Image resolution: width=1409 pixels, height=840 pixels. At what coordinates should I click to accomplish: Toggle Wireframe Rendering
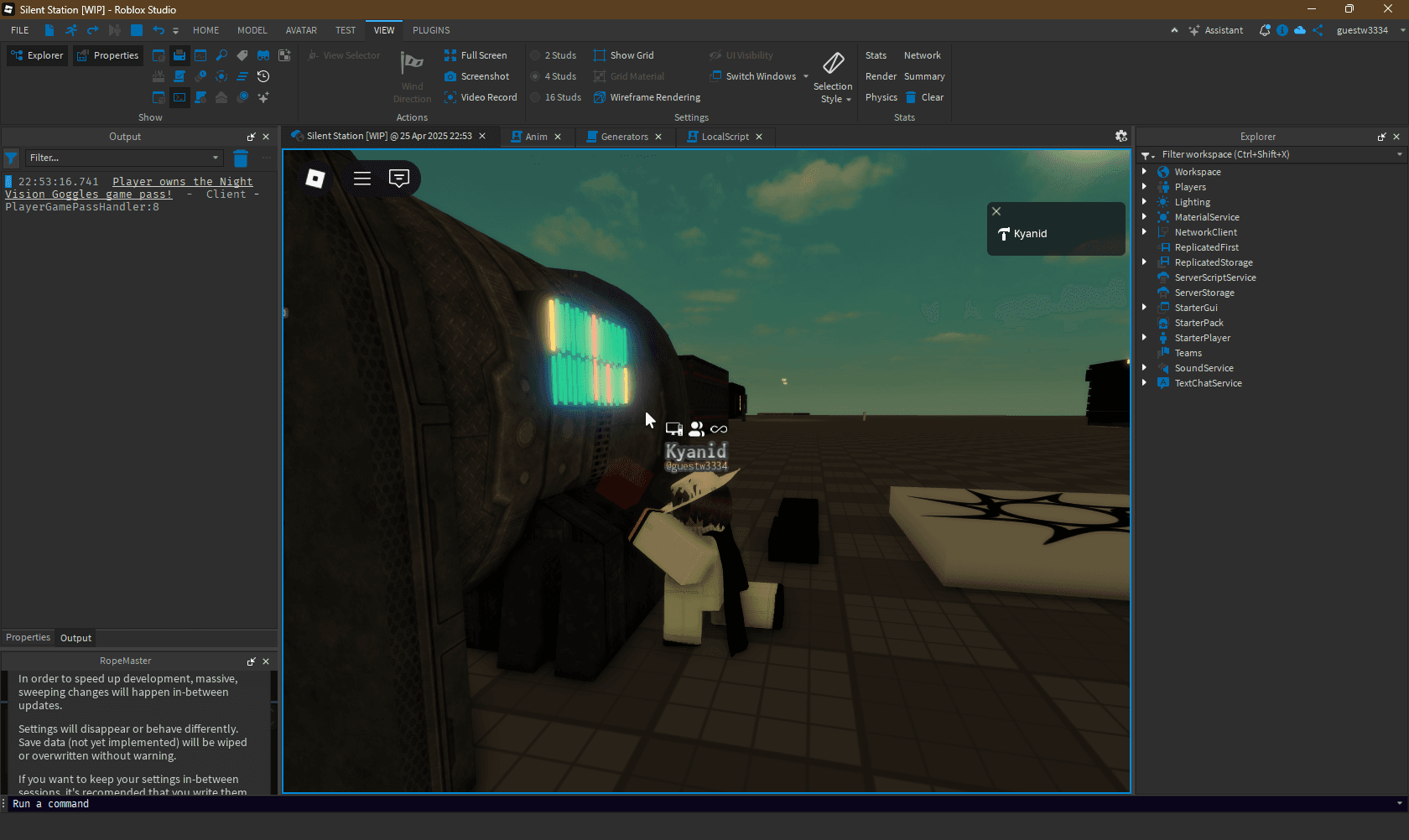(x=647, y=97)
